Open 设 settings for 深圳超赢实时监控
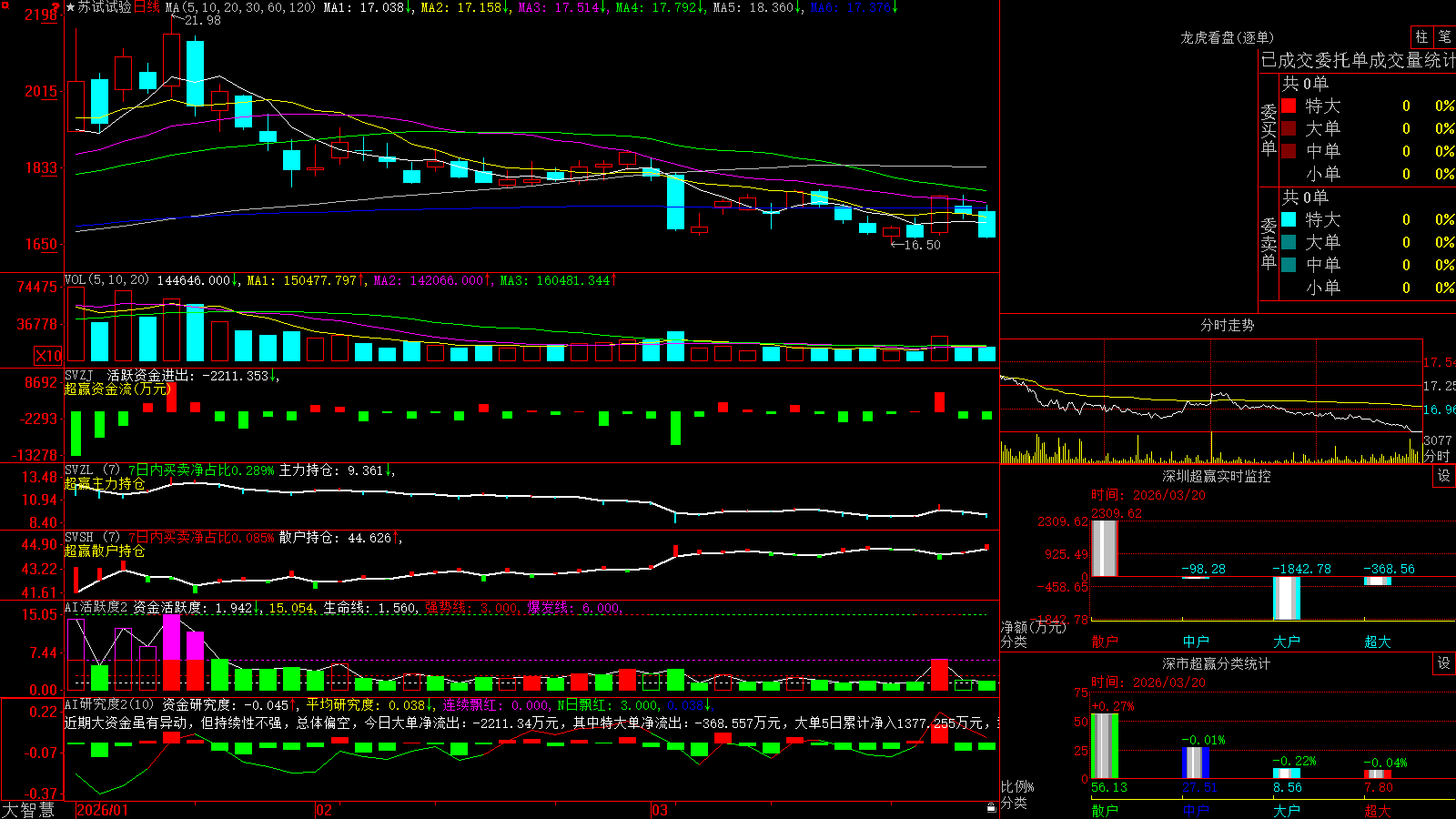The width and height of the screenshot is (1456, 819). pyautogui.click(x=1444, y=476)
